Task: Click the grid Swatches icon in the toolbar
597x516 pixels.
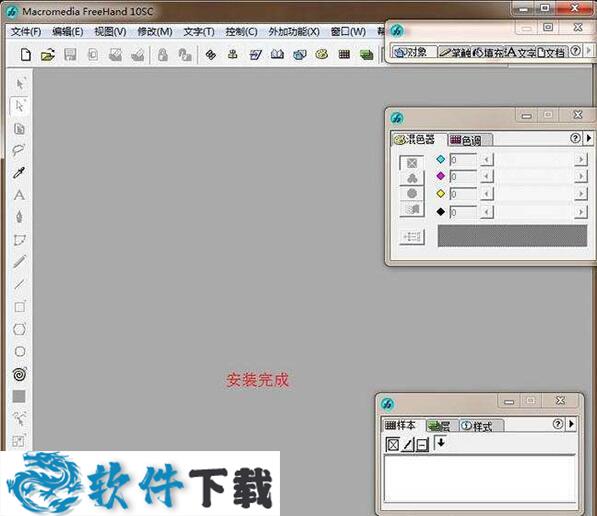Action: coord(344,55)
